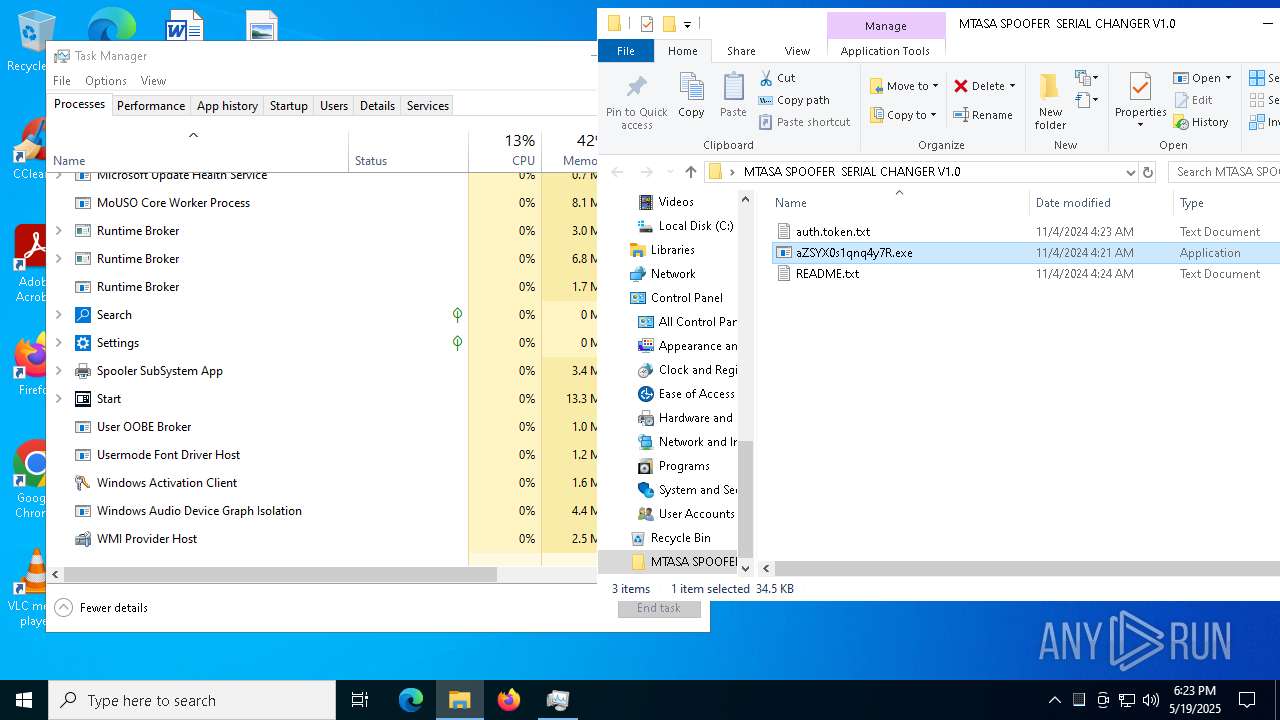Click the Cut scissors command
The height and width of the screenshot is (720, 1280).
[x=778, y=78]
